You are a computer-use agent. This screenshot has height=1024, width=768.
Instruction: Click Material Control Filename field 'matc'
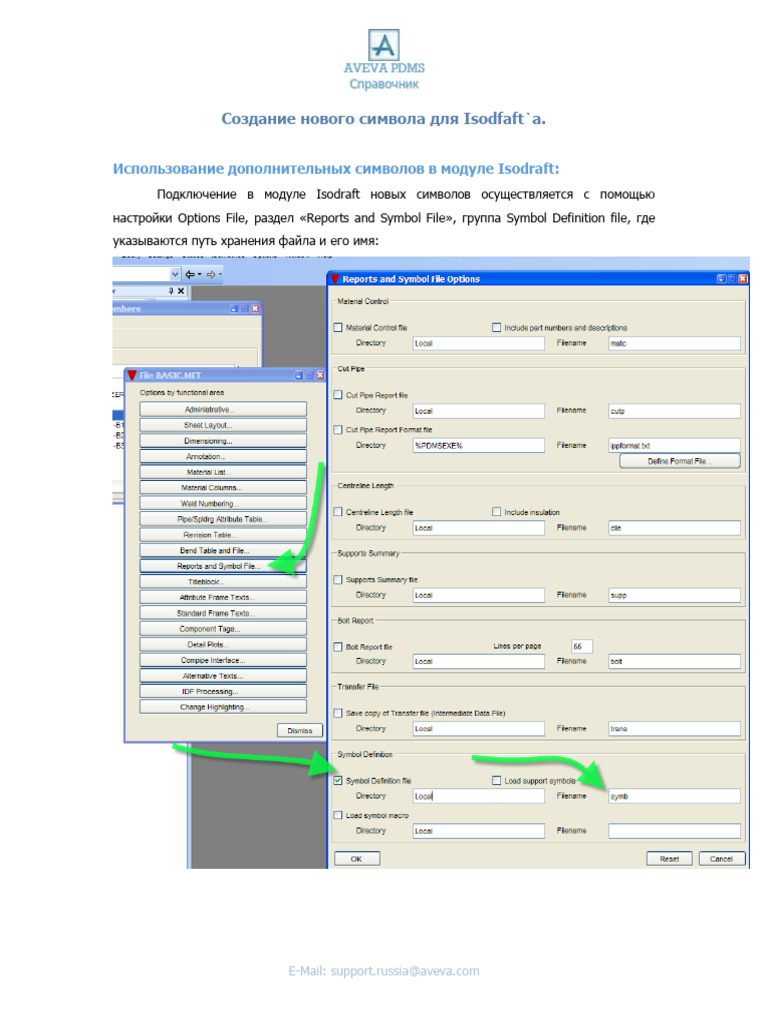675,343
